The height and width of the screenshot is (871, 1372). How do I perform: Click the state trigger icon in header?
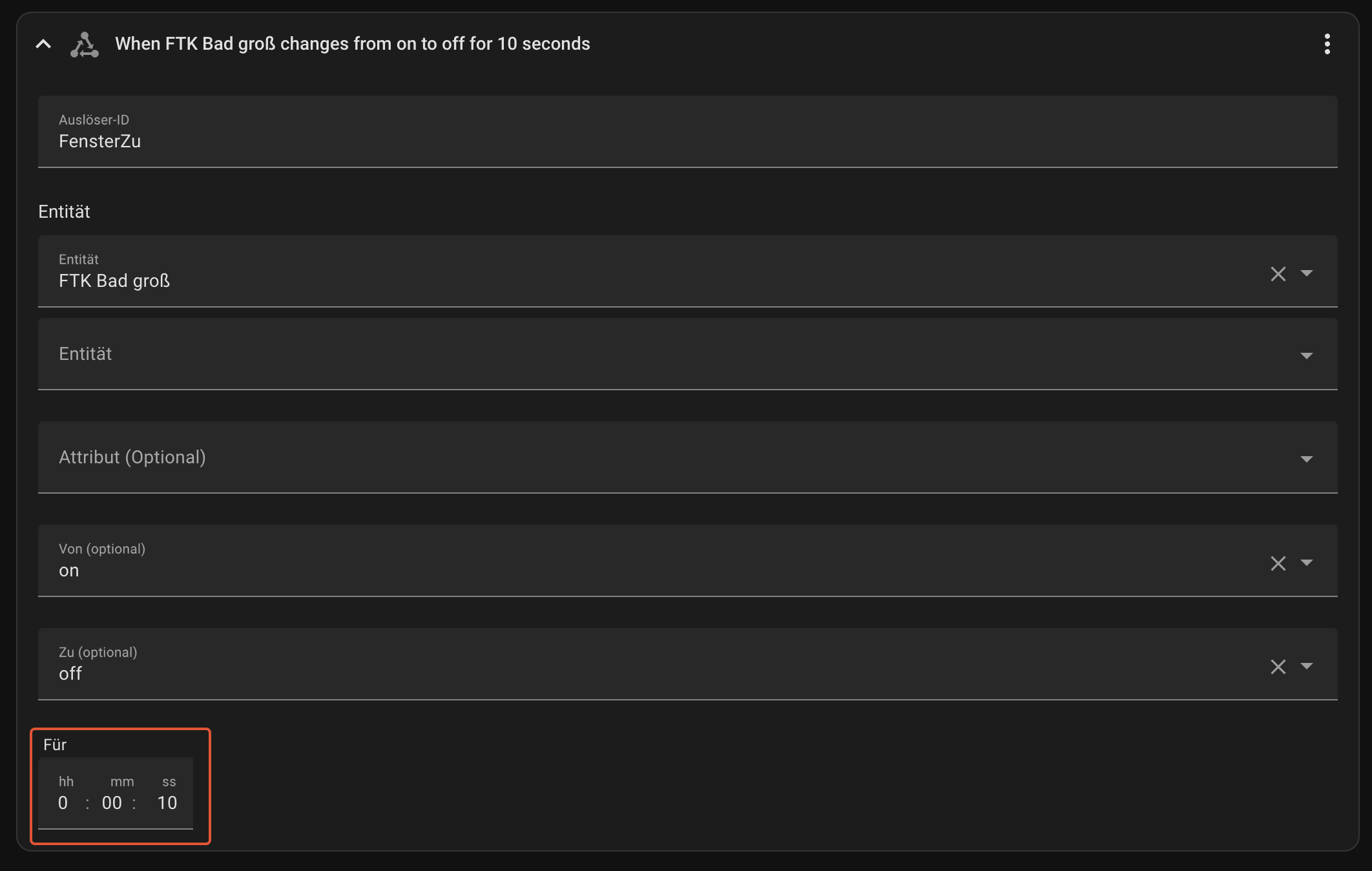[85, 45]
